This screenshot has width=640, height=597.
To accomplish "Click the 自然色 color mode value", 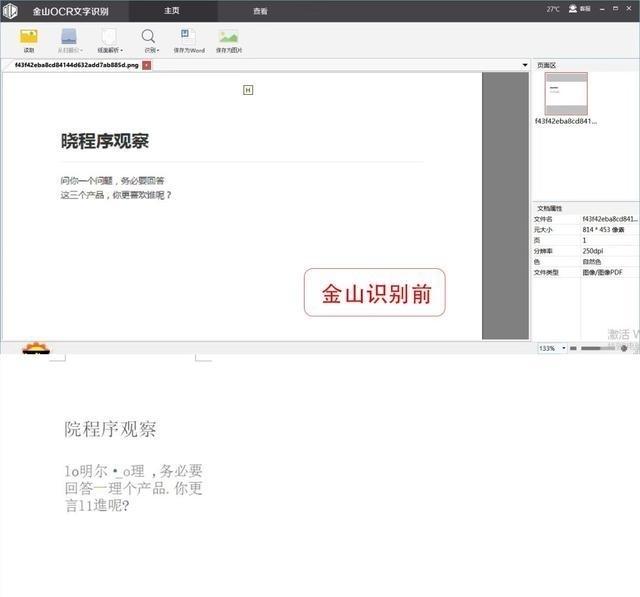I will 591,262.
